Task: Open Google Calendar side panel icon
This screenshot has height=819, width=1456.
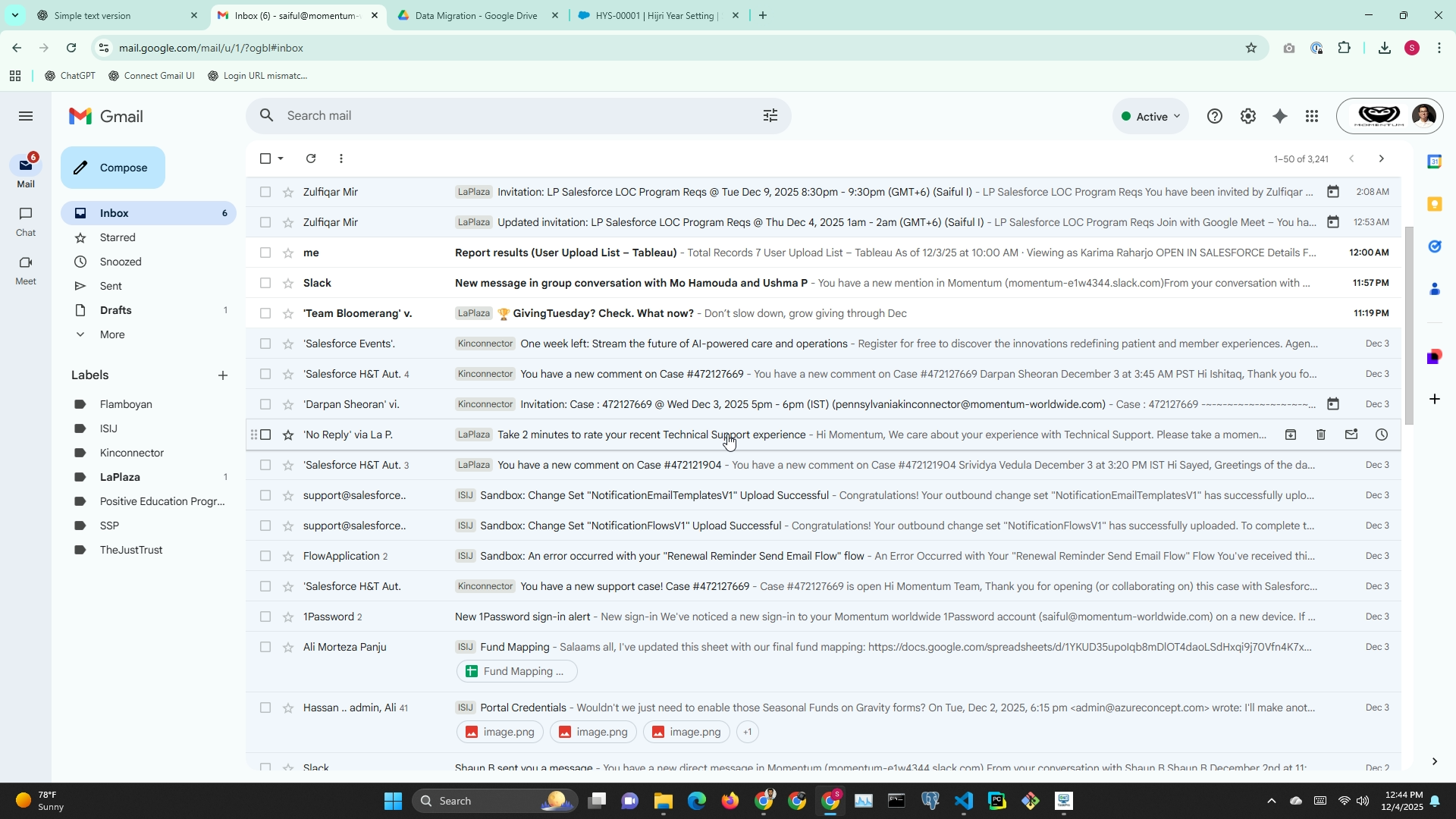Action: tap(1434, 162)
